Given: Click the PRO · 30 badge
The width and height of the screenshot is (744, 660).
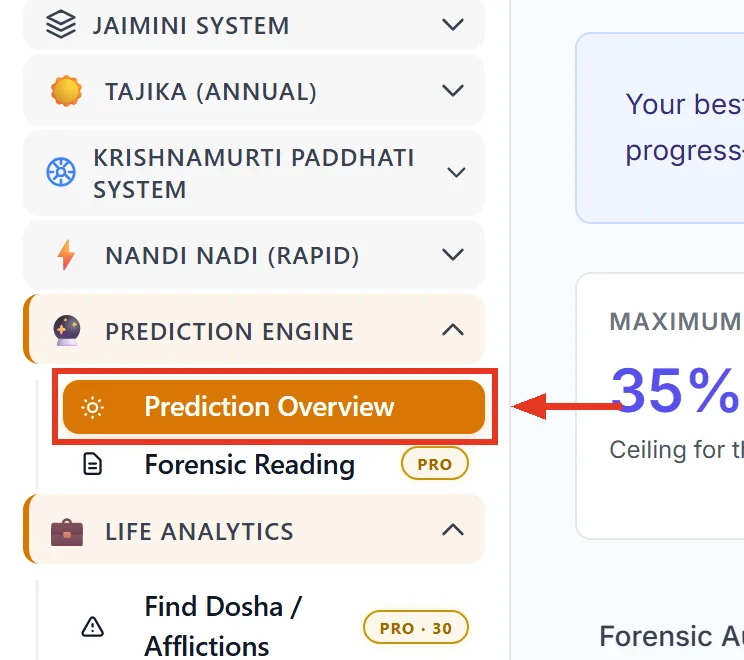Looking at the screenshot, I should point(416,627).
